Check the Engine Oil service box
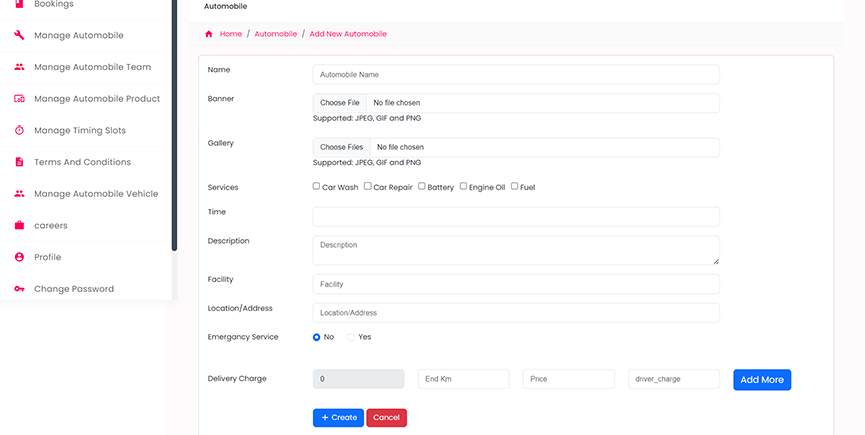Screen dimensions: 865x435 (x=463, y=186)
